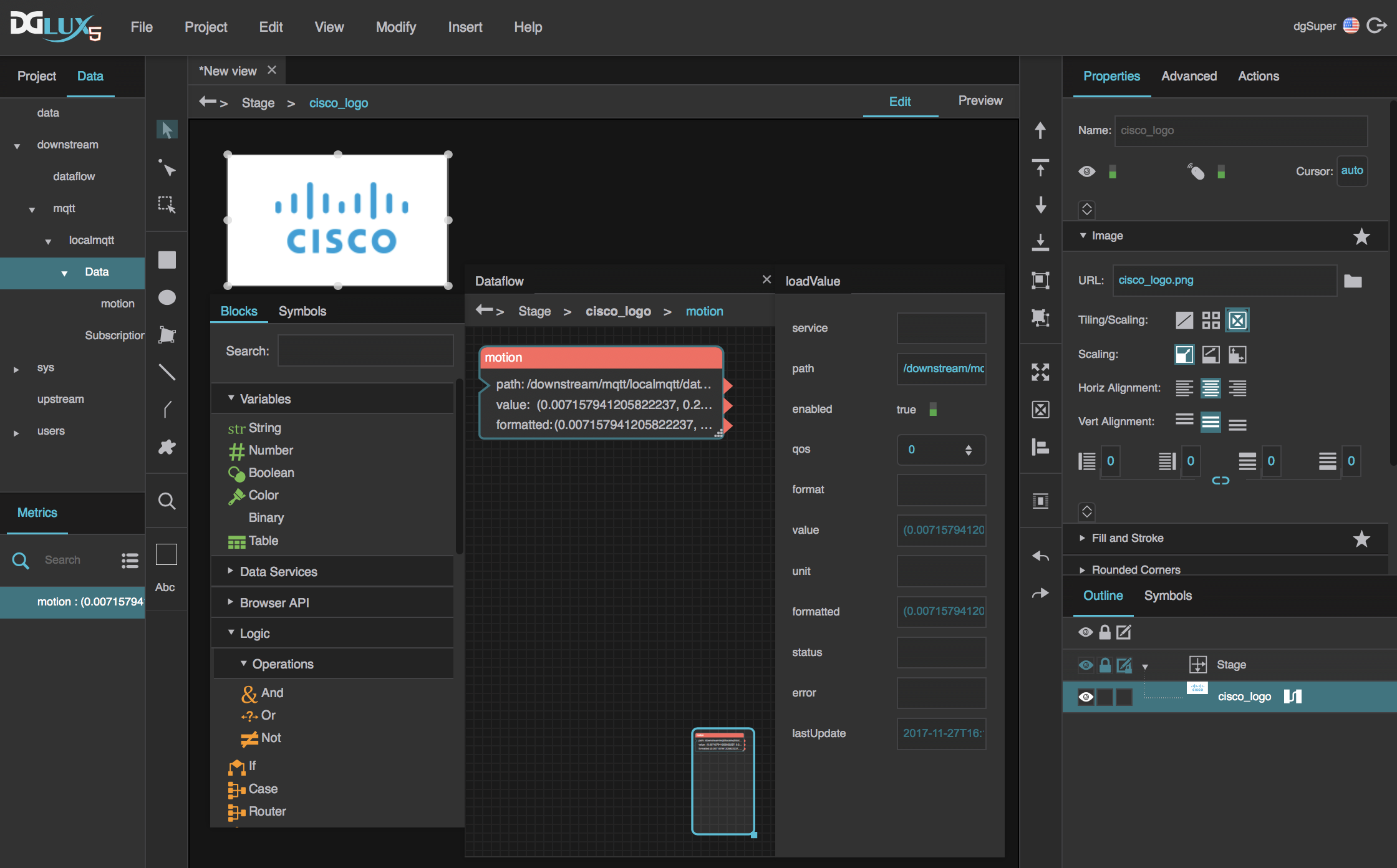Select the arrow selection tool
Viewport: 1397px width, 868px height.
point(167,130)
